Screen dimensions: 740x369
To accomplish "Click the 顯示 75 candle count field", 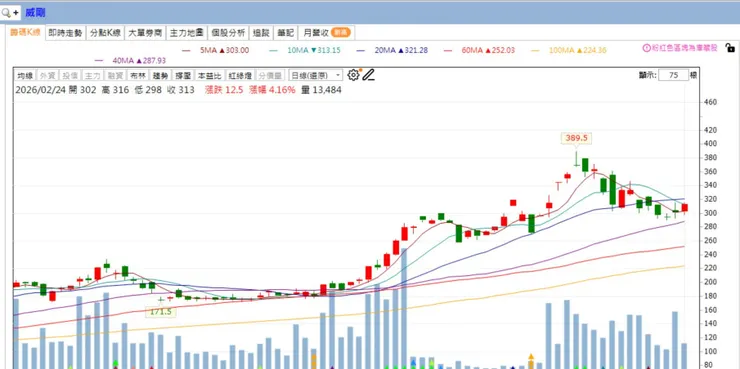I will click(x=673, y=75).
